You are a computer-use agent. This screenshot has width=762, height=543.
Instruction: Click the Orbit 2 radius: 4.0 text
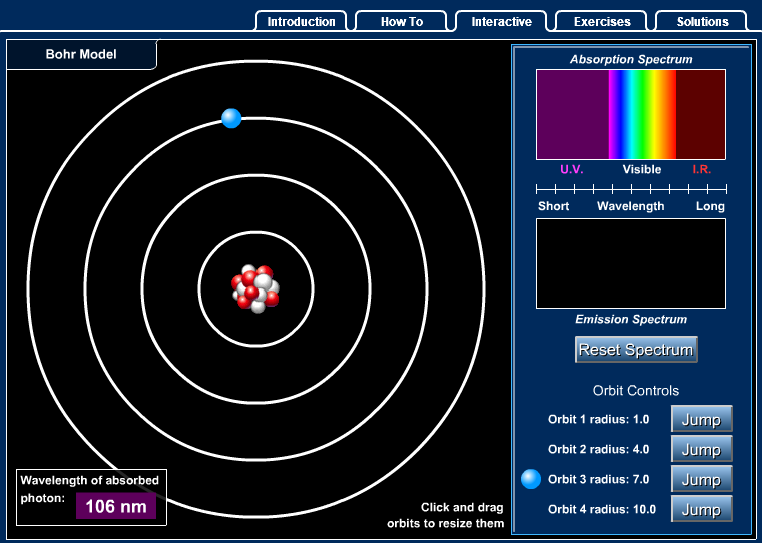coord(598,449)
